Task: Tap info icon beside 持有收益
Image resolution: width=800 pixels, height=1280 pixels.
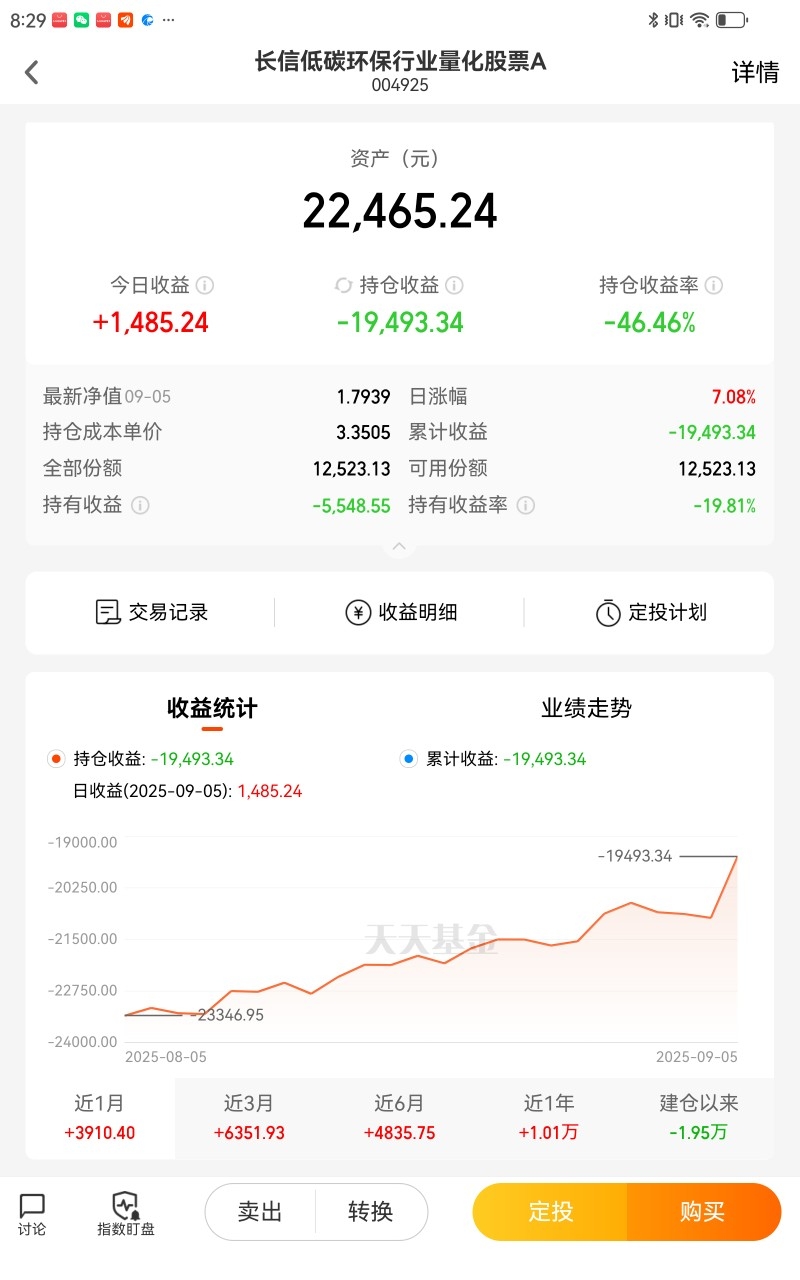Action: click(140, 505)
